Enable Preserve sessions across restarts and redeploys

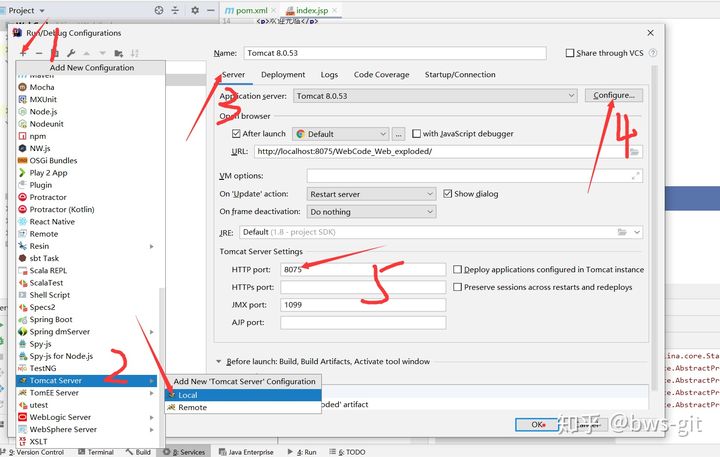[x=457, y=287]
